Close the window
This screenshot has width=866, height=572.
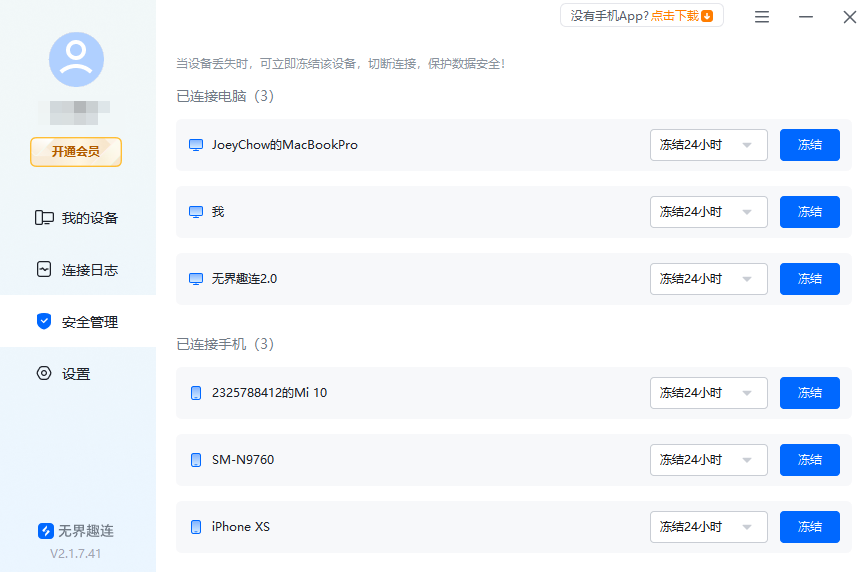(x=850, y=17)
